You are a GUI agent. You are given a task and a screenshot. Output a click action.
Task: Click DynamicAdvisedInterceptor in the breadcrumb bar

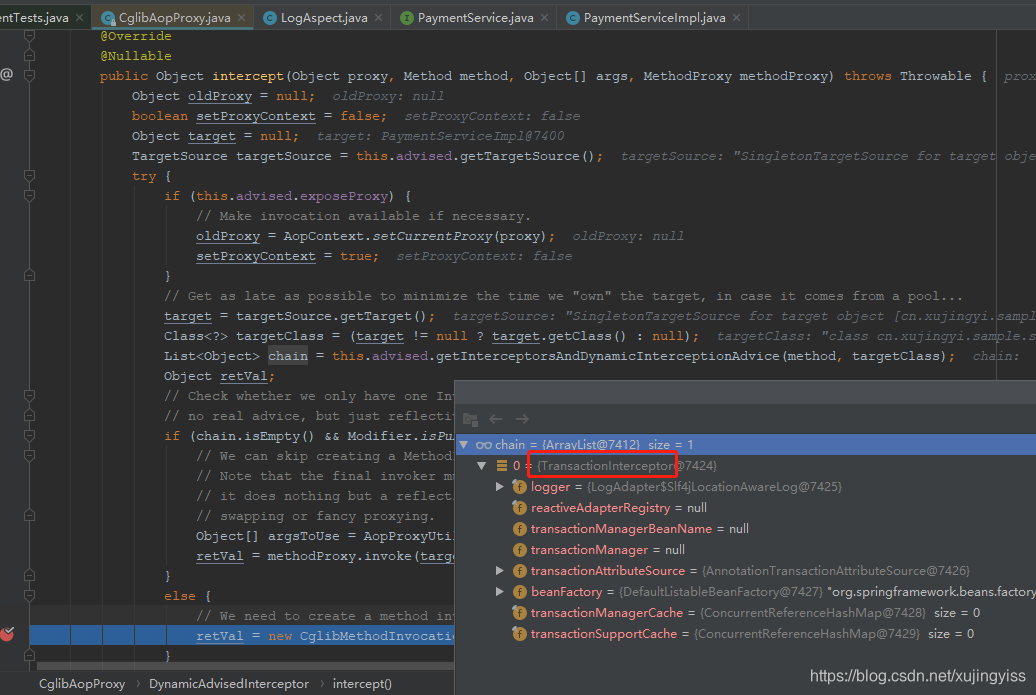coord(228,683)
